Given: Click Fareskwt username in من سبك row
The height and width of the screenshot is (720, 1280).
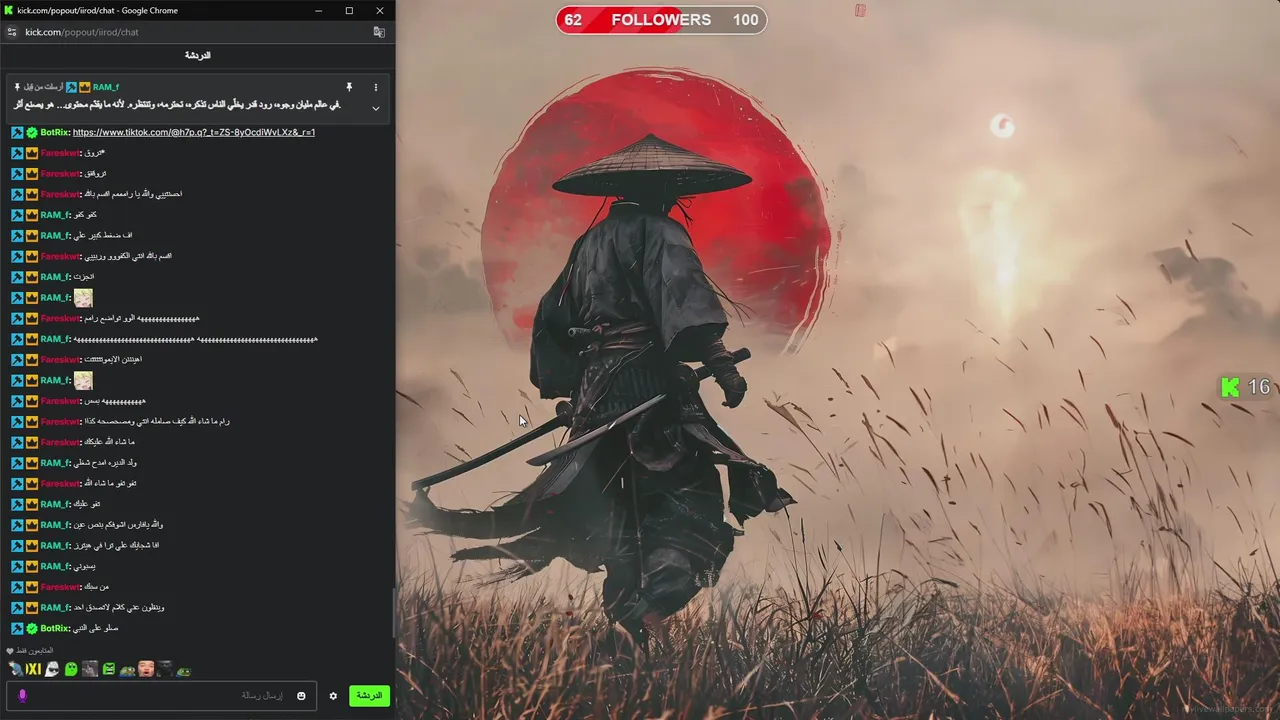Looking at the screenshot, I should [x=59, y=587].
